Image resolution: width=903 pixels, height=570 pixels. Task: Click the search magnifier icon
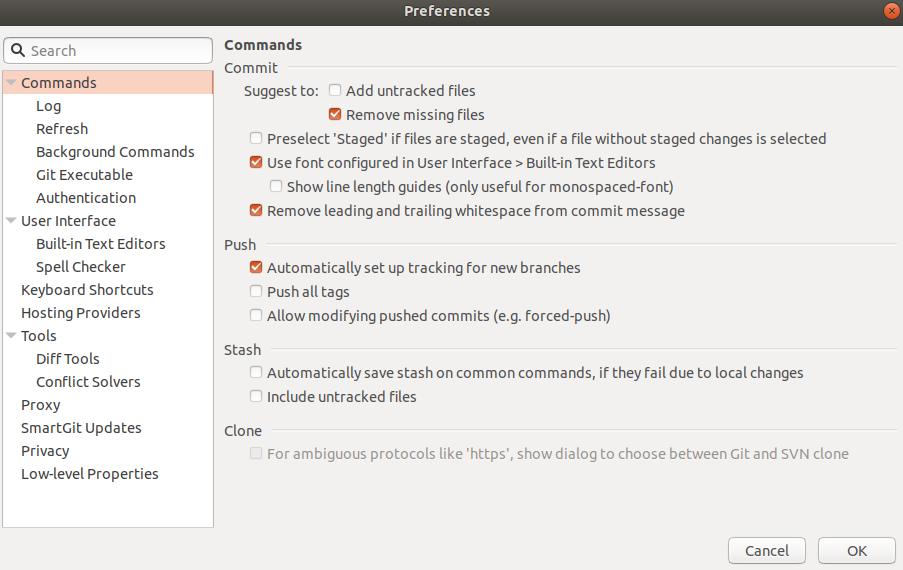[18, 51]
